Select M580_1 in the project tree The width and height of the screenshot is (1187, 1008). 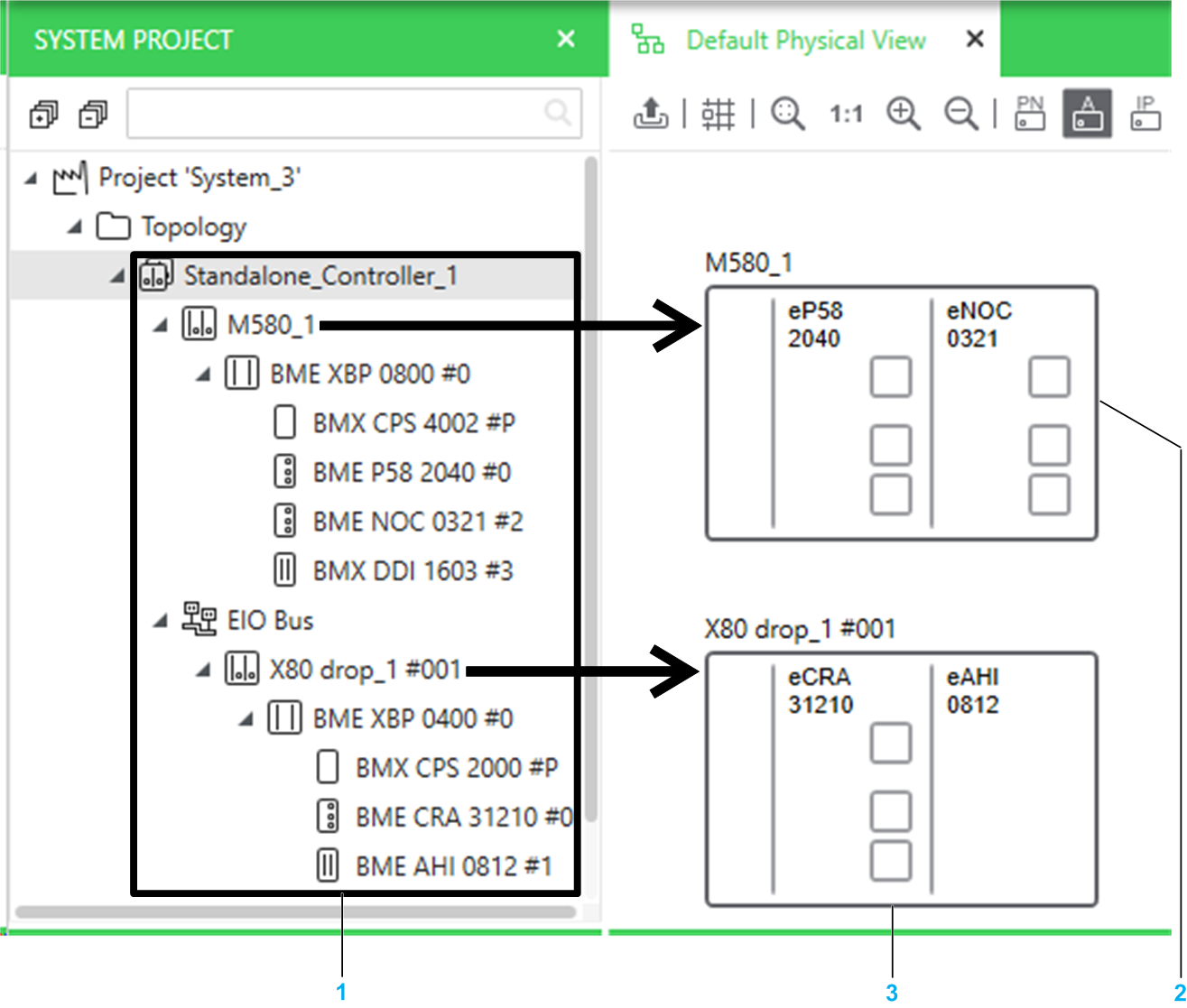coord(271,325)
